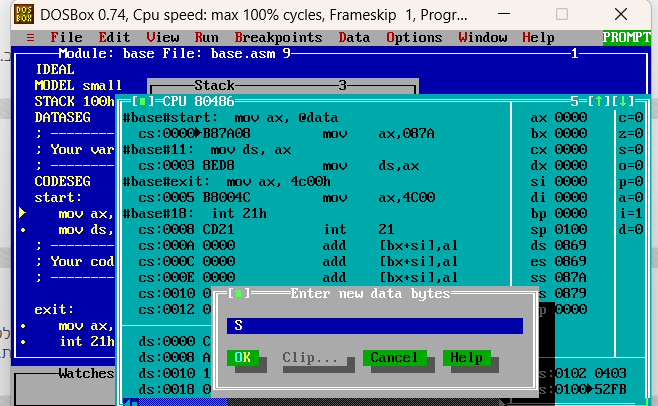Select instruction line cs:0008 int 21

click(x=266, y=229)
